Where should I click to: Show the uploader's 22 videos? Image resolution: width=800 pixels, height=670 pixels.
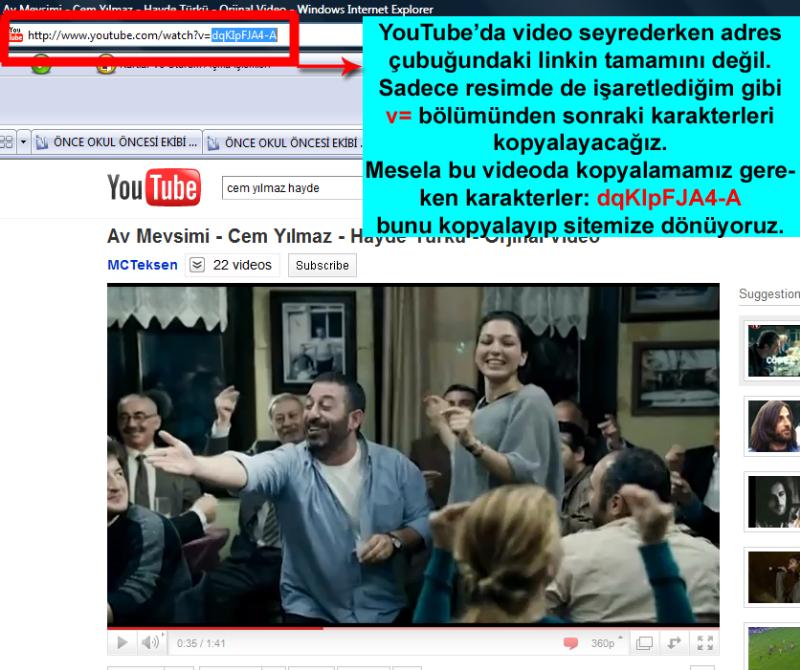[x=242, y=265]
